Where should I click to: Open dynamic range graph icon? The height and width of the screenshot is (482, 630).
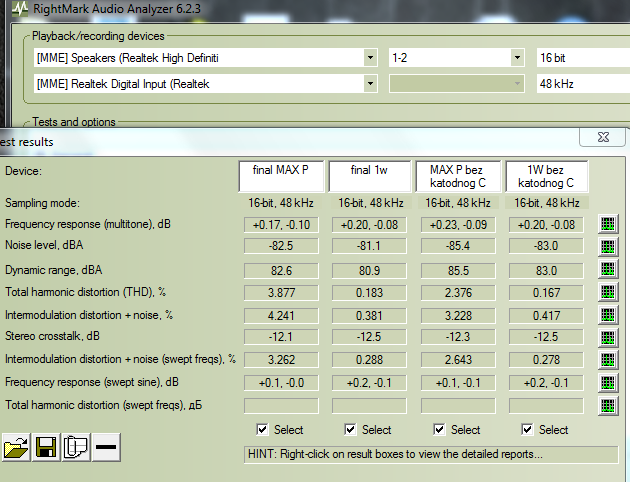point(608,269)
